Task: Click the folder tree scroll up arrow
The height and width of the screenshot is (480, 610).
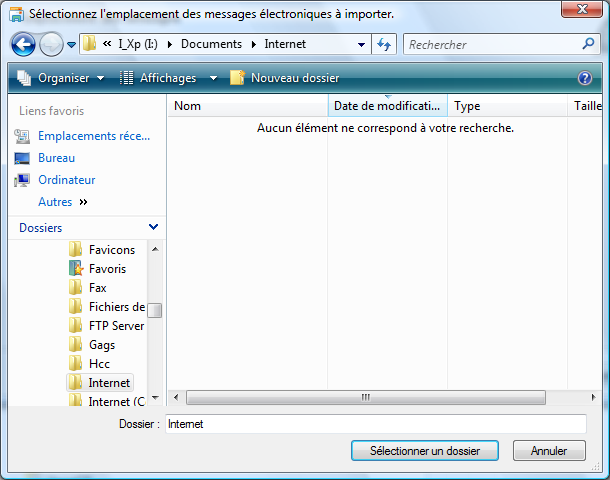Action: click(x=155, y=249)
